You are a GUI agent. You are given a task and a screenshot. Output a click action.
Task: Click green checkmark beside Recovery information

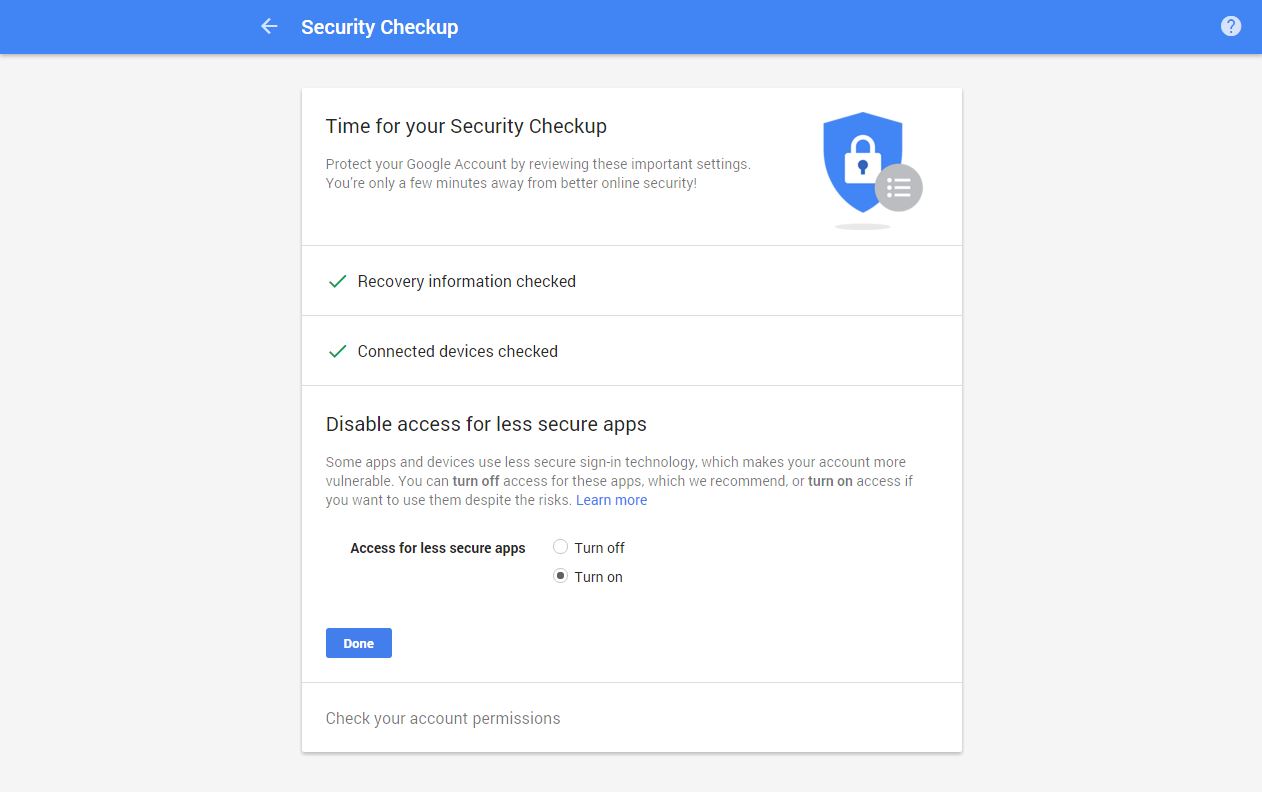pos(338,282)
